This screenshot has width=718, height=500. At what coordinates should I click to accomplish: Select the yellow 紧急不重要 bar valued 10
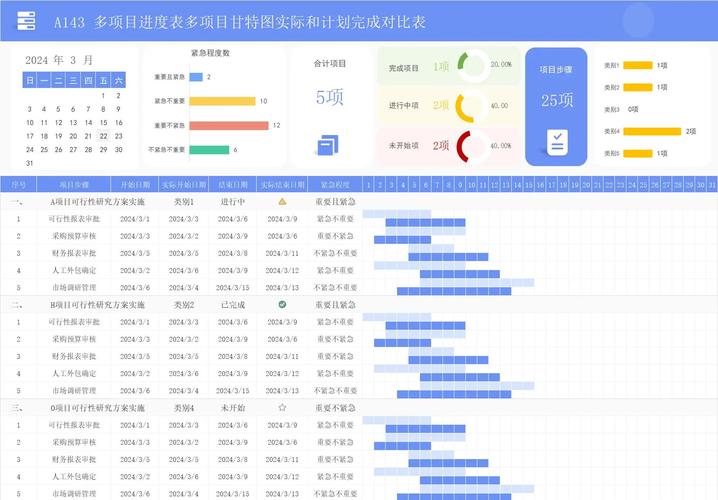tap(223, 101)
